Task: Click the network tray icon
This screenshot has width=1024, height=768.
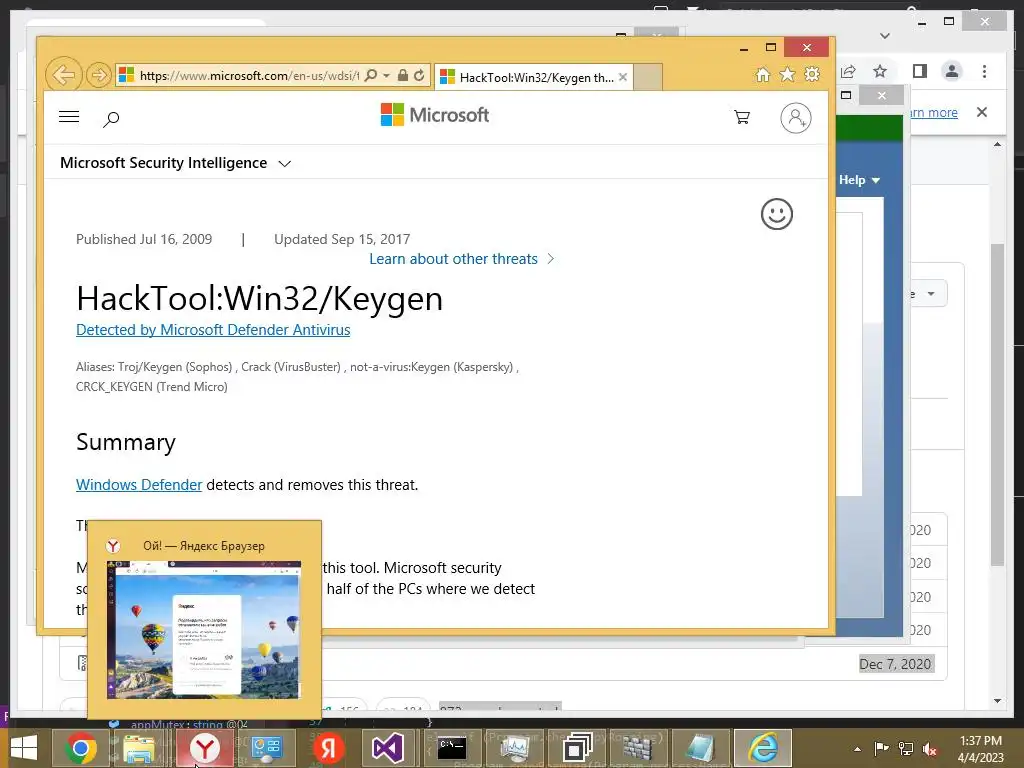Action: point(906,749)
